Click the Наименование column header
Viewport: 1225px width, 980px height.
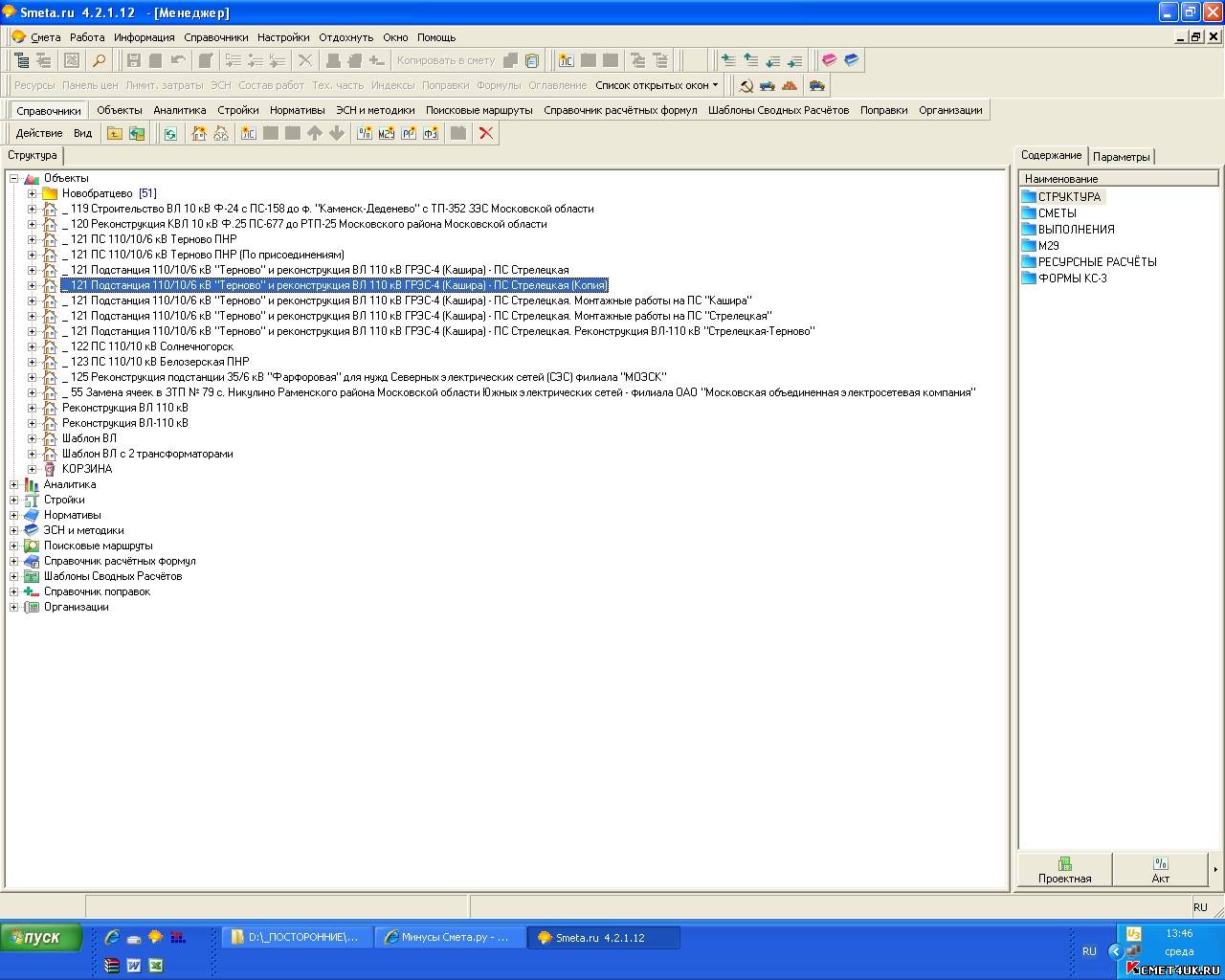[1119, 179]
